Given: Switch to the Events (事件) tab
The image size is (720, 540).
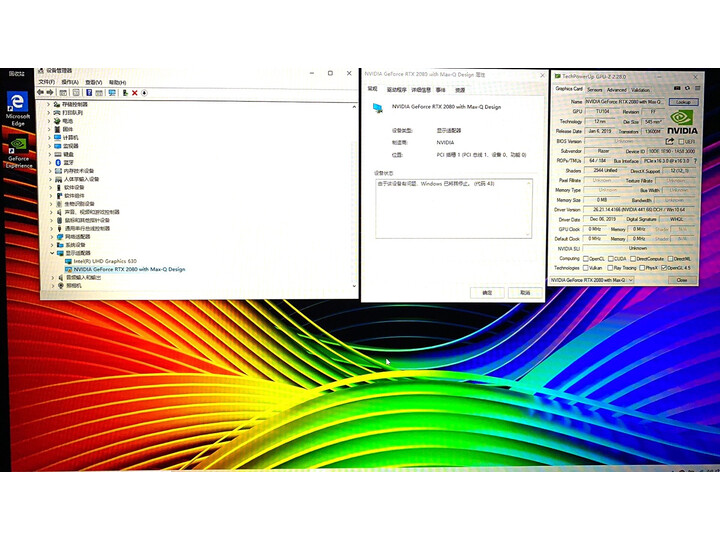Looking at the screenshot, I should point(441,90).
